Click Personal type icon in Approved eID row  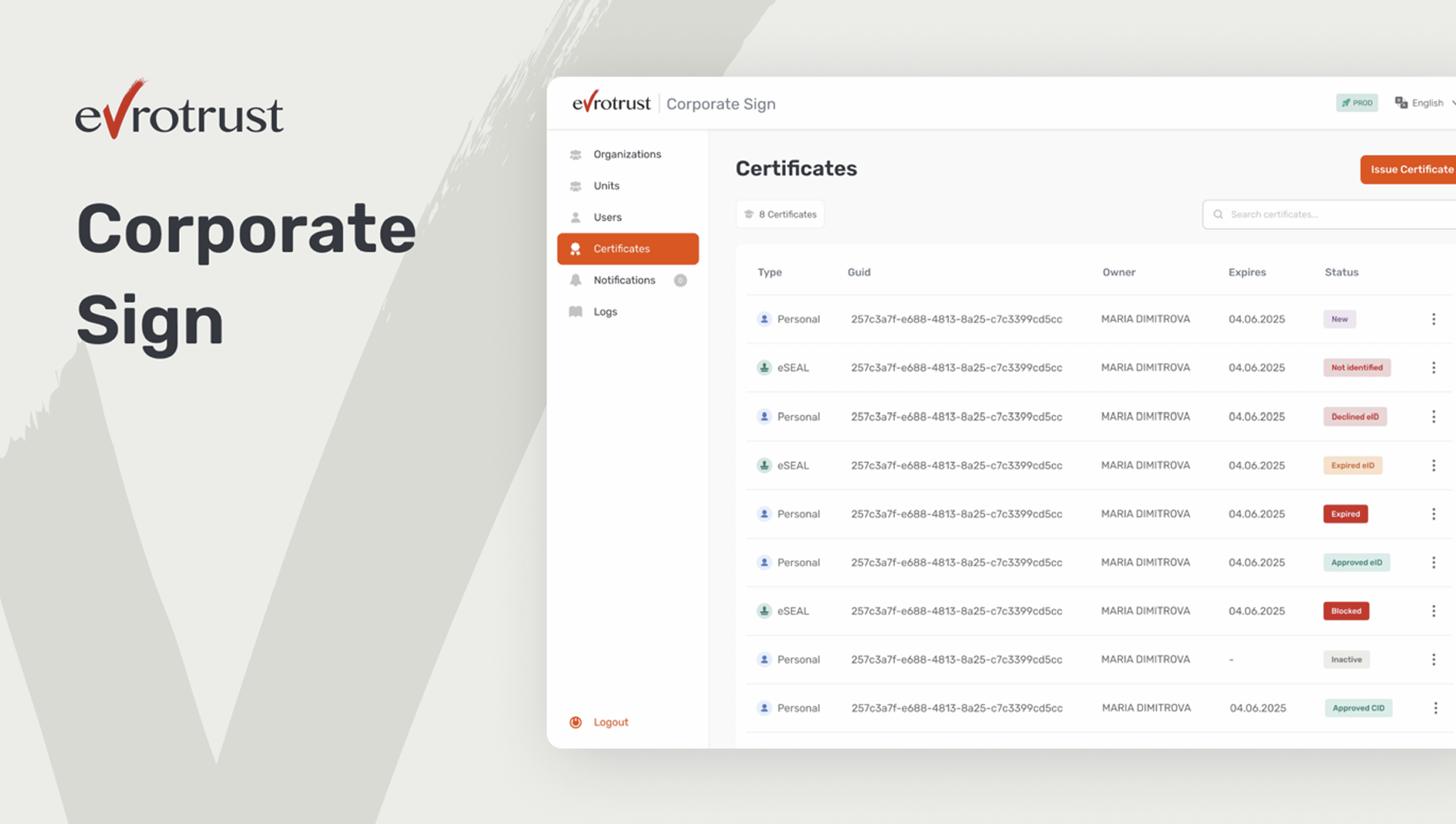pyautogui.click(x=764, y=562)
